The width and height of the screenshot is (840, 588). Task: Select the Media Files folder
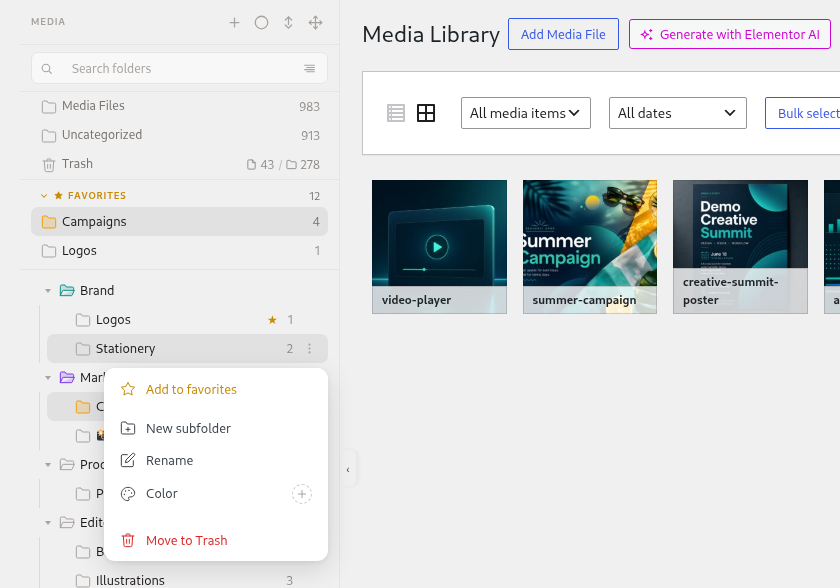179,106
